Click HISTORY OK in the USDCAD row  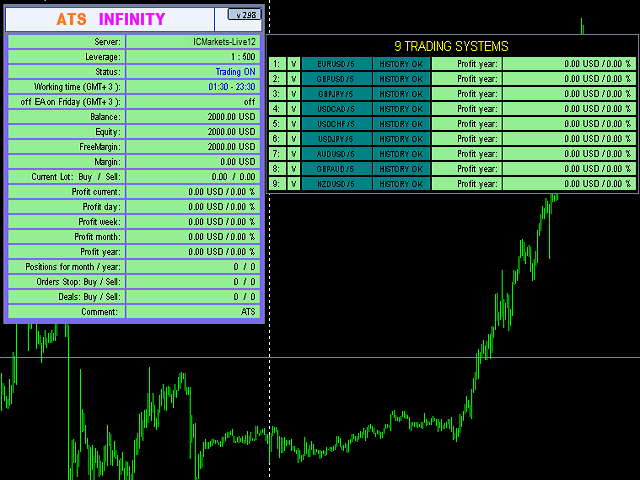pos(401,109)
